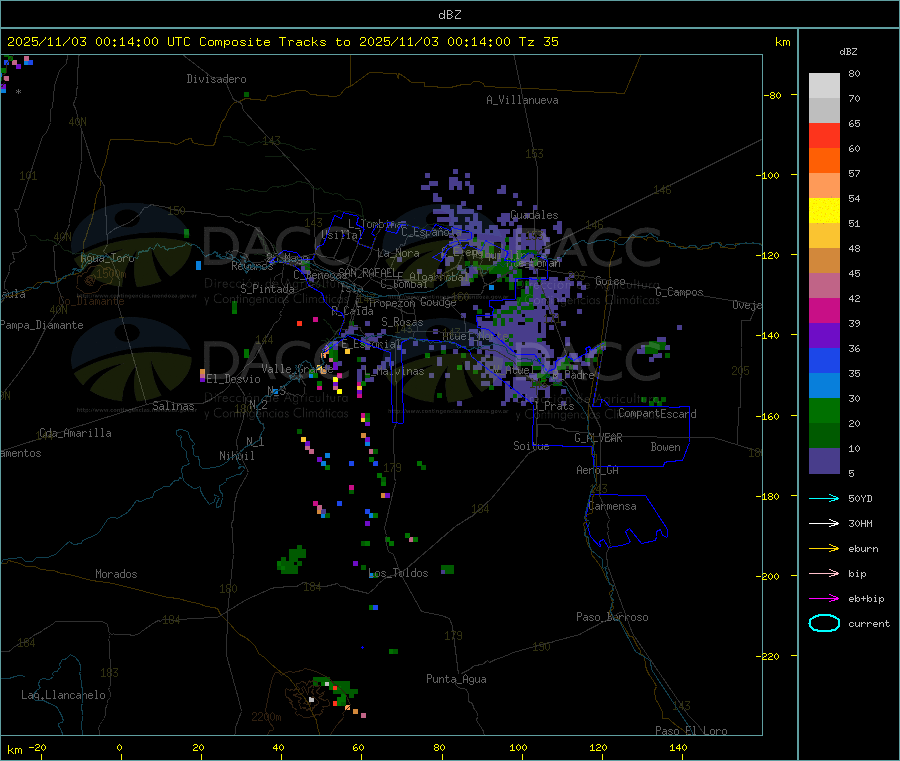Click the '30HM' legend label
Image resolution: width=900 pixels, height=761 pixels.
coord(860,523)
